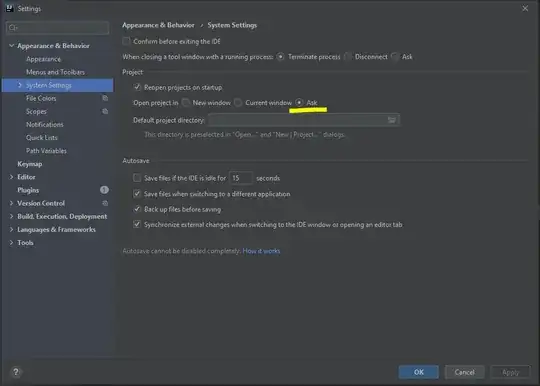Collapse the Appearance & Behavior section

click(x=11, y=45)
